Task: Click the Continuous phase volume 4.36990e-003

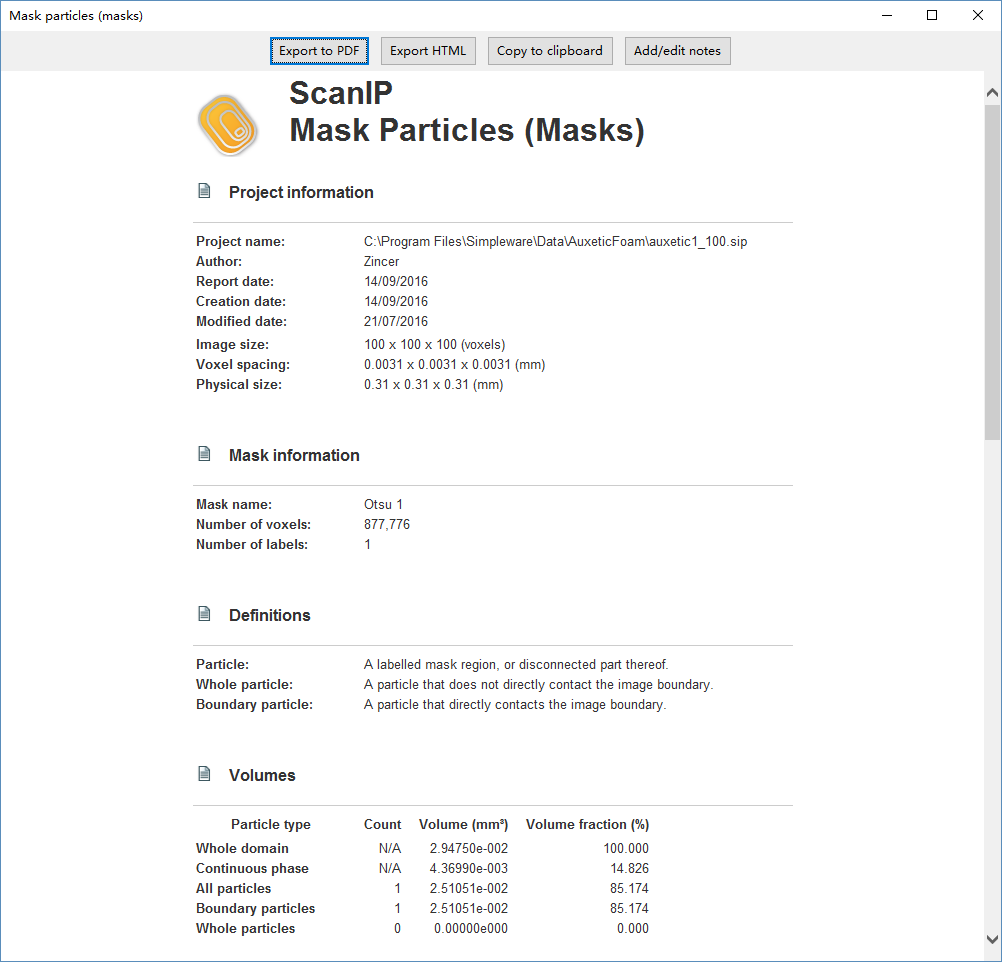Action: 468,868
